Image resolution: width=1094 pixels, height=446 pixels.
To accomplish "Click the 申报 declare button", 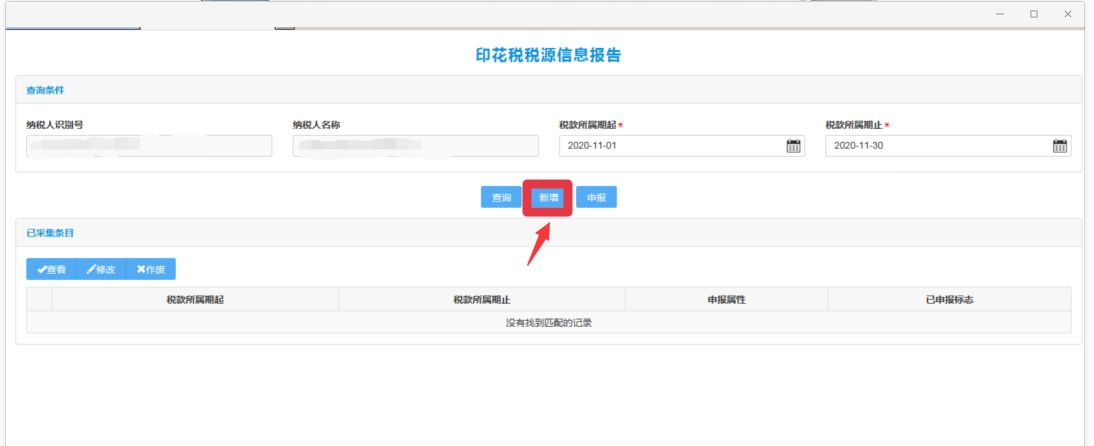I will coord(596,198).
